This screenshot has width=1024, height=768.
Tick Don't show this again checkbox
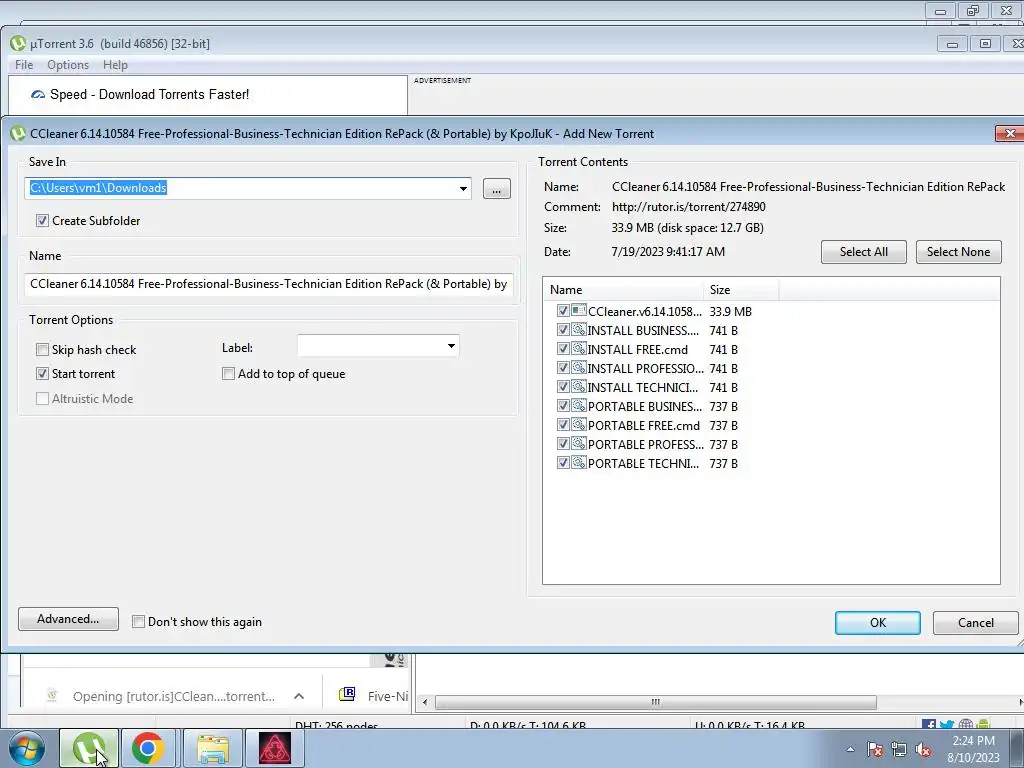pyautogui.click(x=138, y=622)
